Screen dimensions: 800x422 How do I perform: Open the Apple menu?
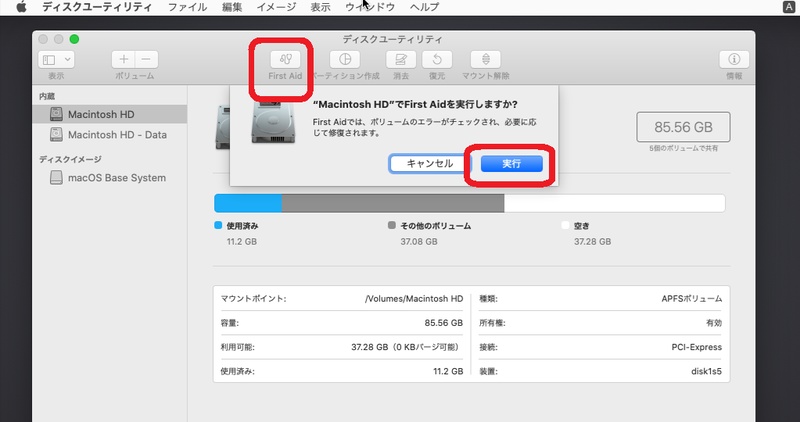(x=21, y=7)
